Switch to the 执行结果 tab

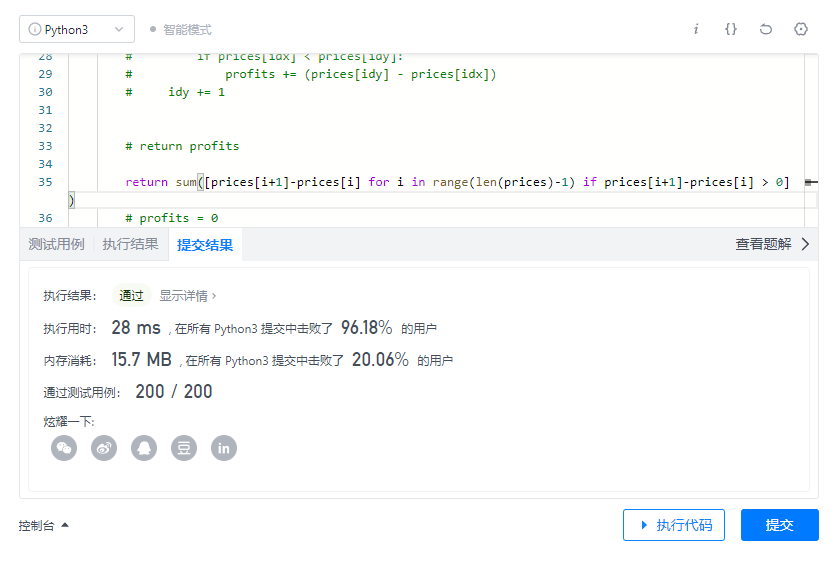130,245
